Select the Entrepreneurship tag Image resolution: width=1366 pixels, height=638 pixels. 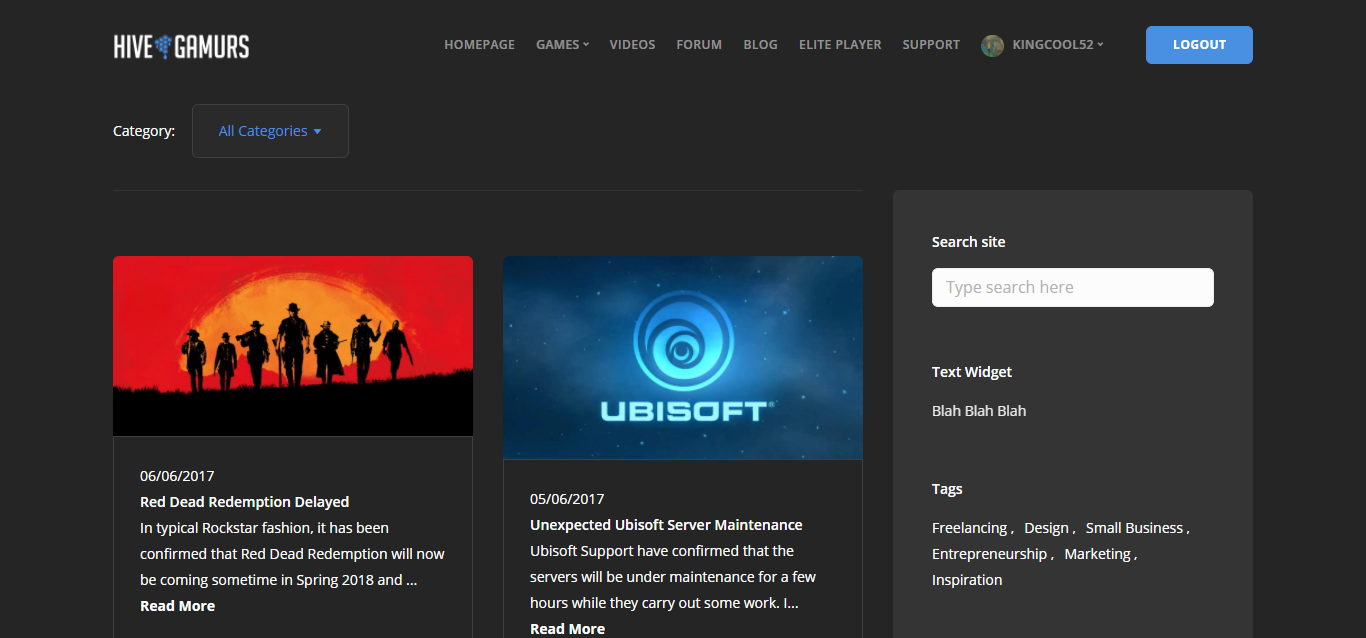989,554
